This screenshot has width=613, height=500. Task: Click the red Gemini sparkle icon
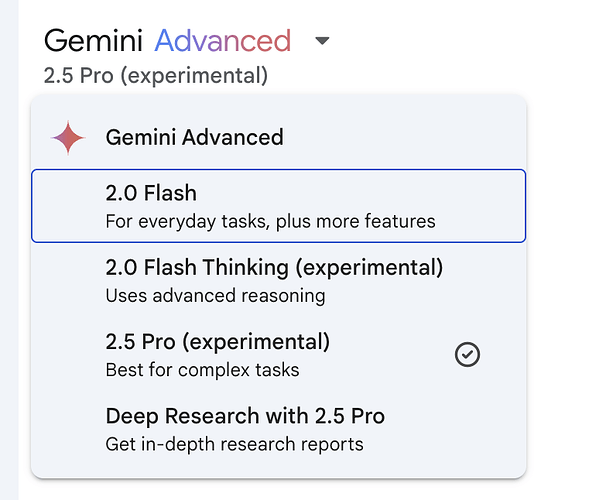(68, 138)
